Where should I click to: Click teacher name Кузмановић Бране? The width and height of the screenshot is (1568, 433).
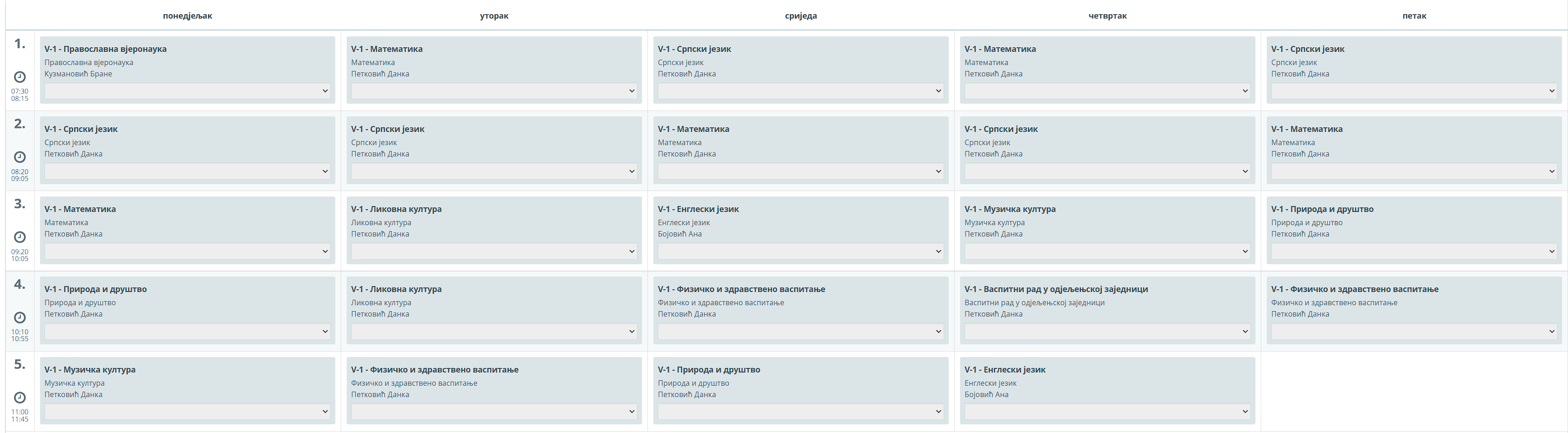coord(78,74)
